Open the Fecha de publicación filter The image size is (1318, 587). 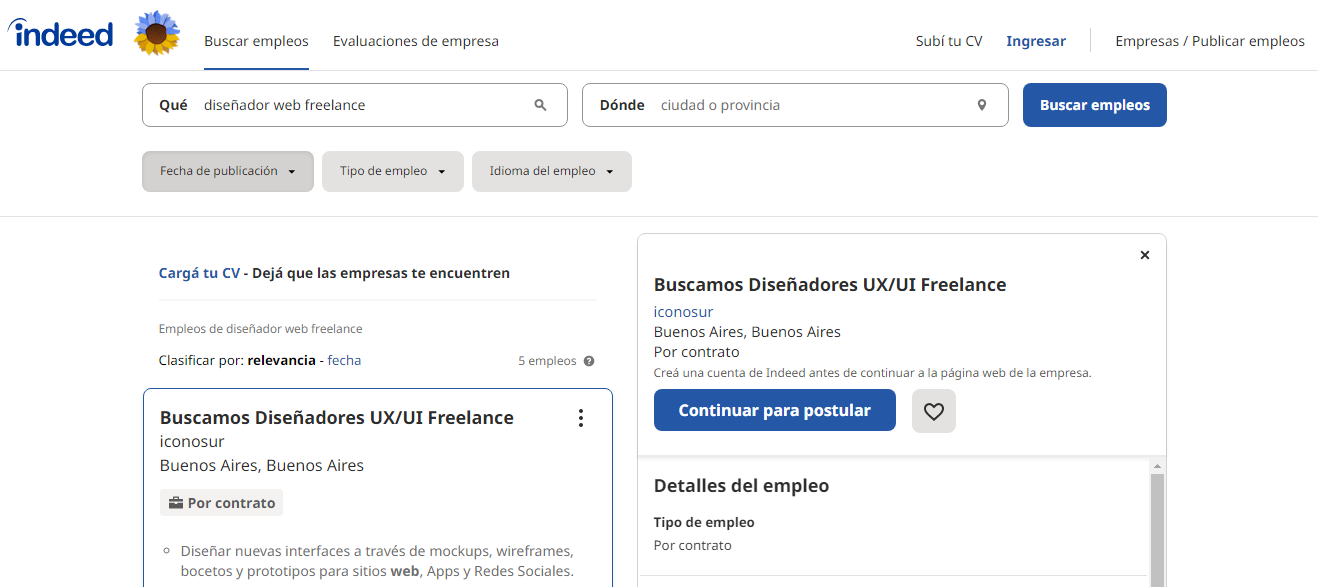click(227, 171)
